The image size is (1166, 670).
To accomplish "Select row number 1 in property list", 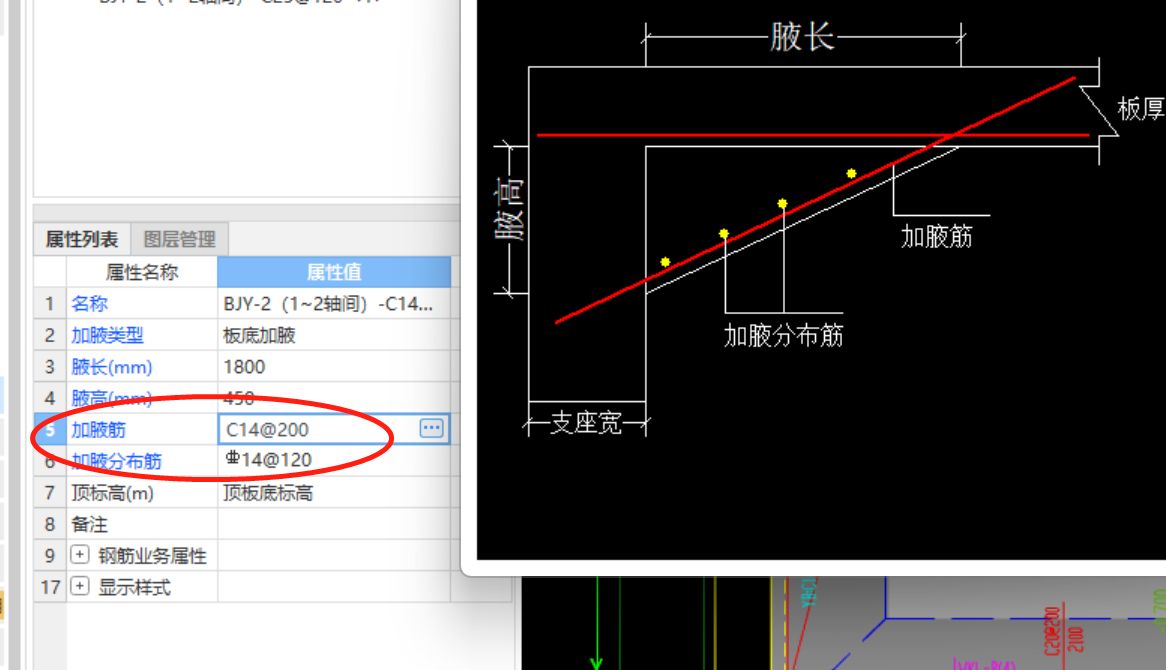I will [49, 303].
